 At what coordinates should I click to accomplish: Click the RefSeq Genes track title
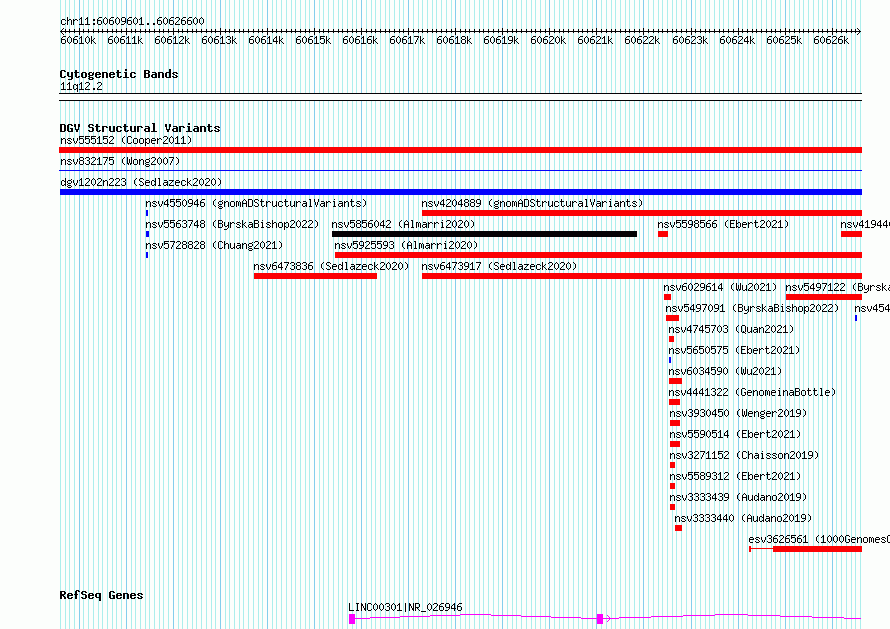point(101,596)
